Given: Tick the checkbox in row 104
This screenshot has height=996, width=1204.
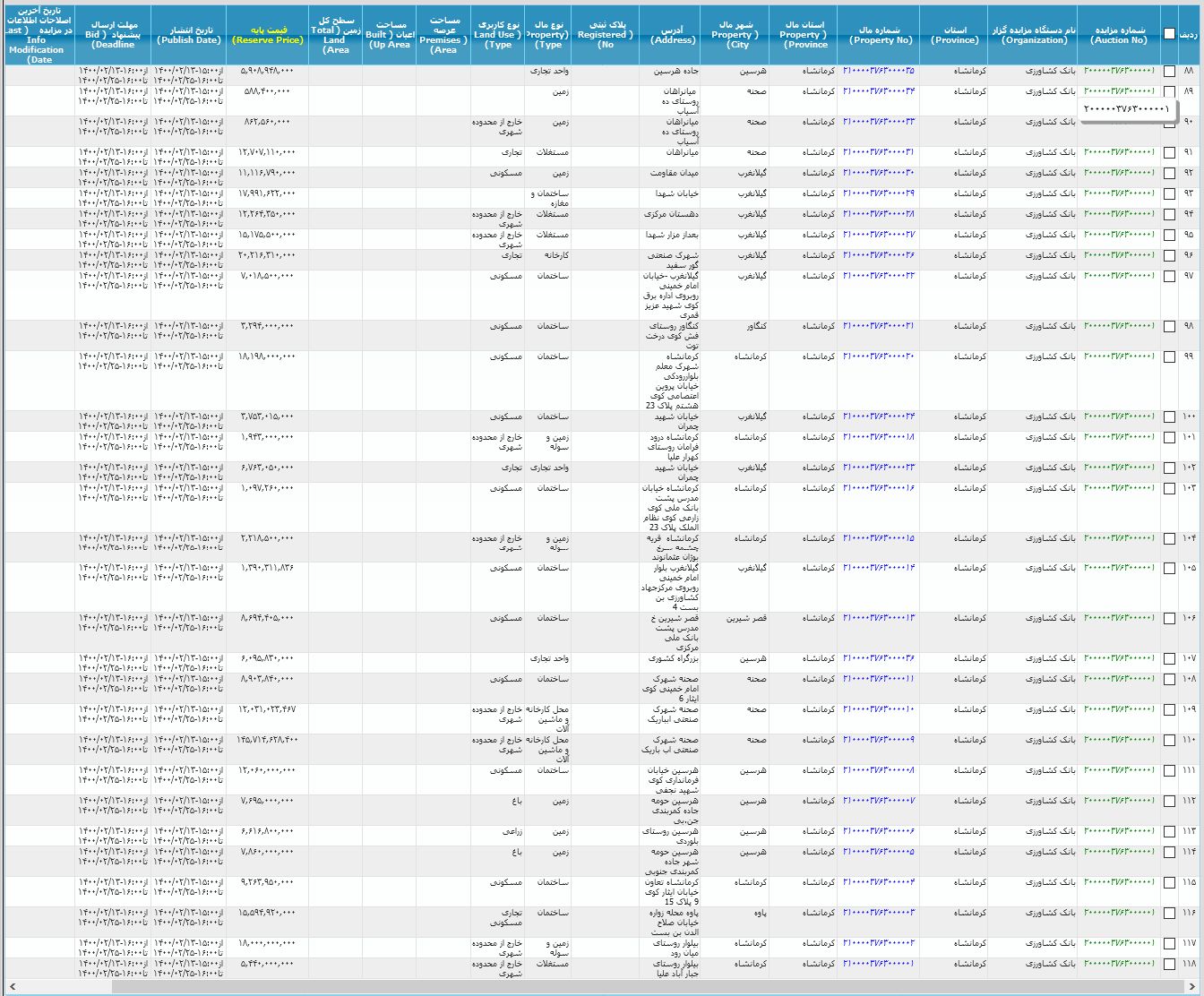Looking at the screenshot, I should [1169, 539].
